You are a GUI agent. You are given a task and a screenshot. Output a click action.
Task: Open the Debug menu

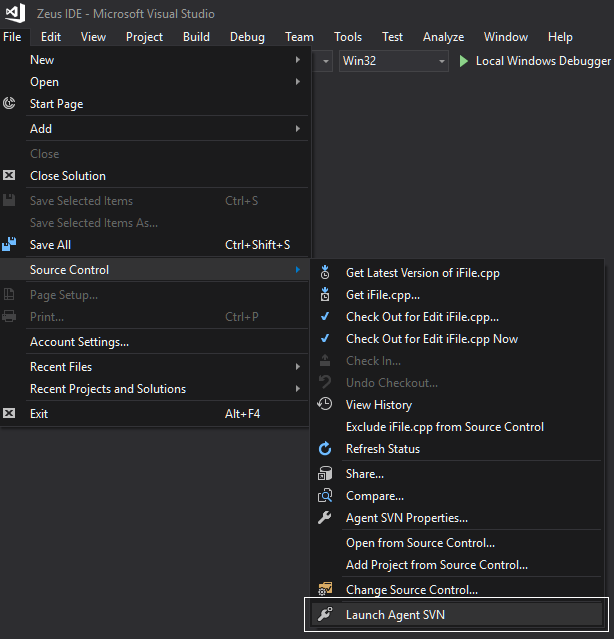pos(247,37)
